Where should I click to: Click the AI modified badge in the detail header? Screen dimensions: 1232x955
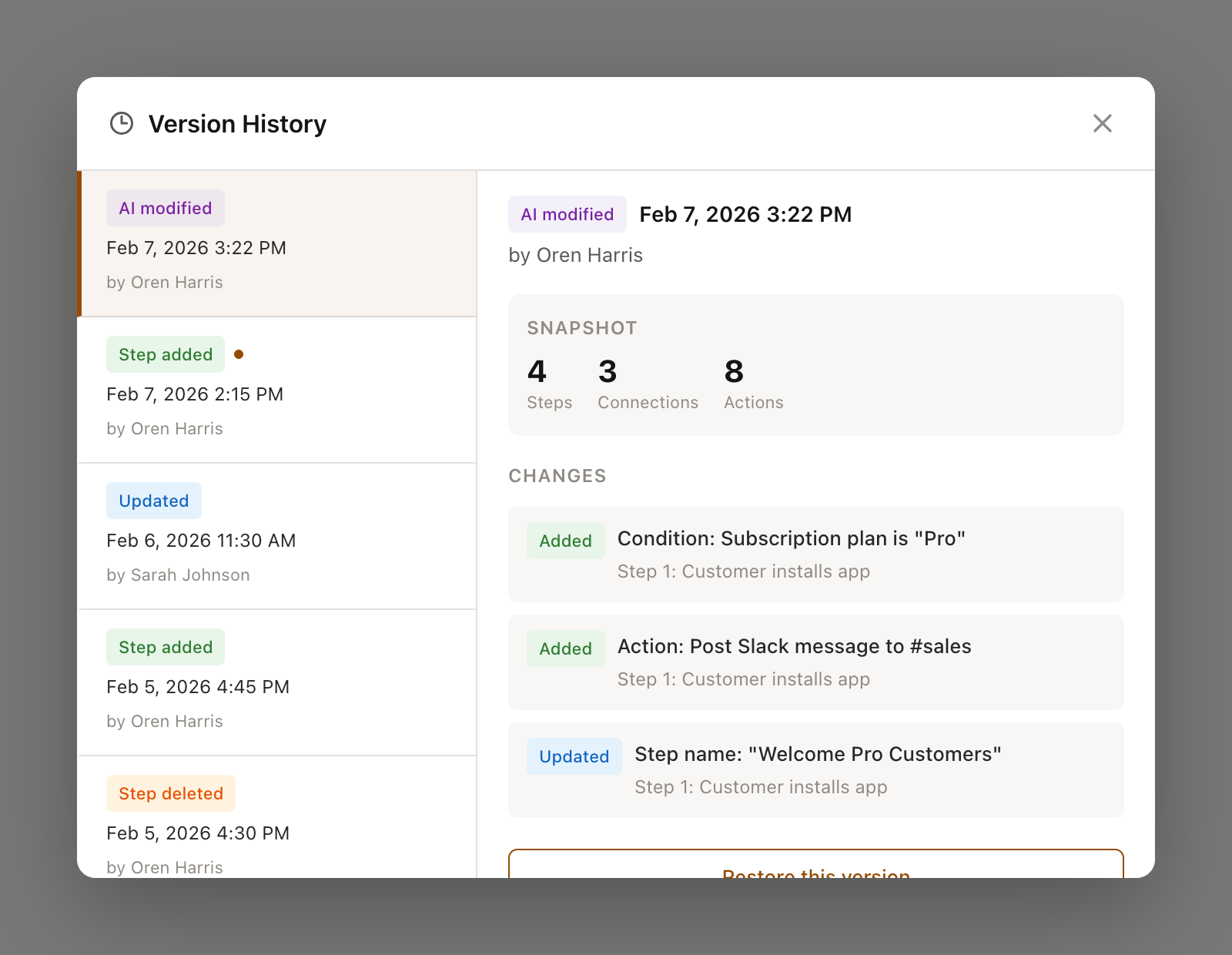click(x=567, y=214)
